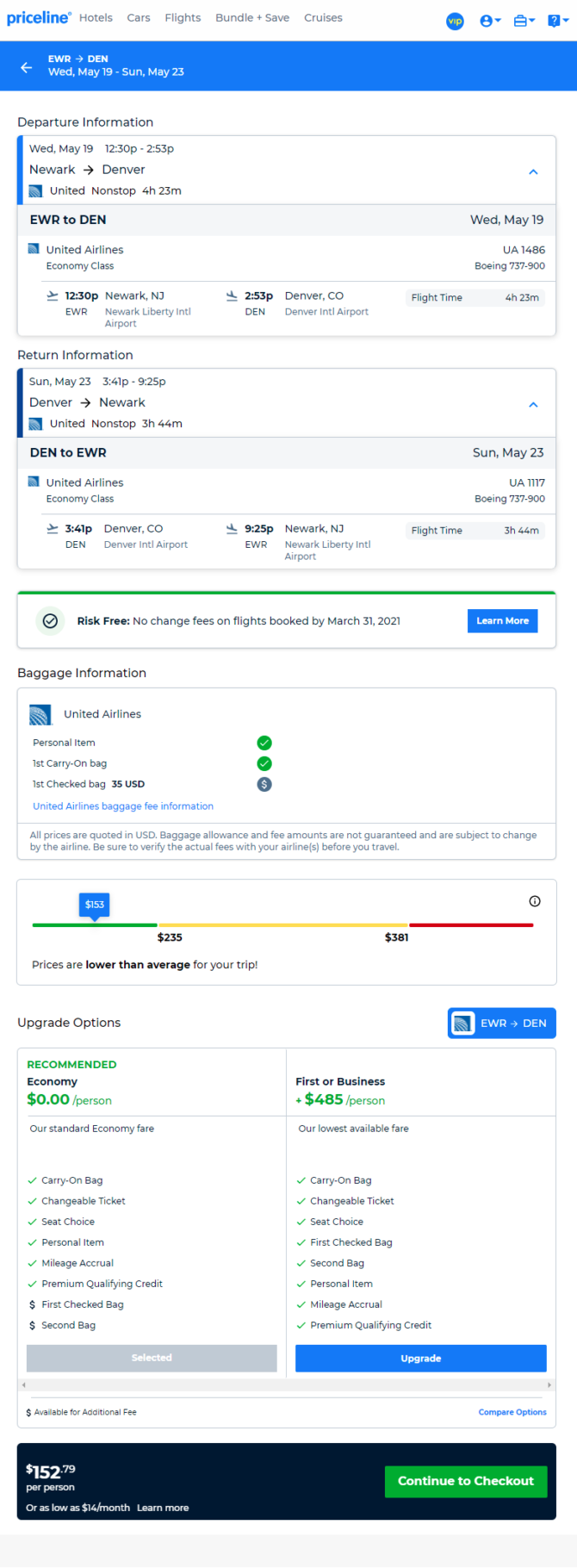Click Flight Time 3h 44m box
Viewport: 577px width, 1568px height.
(x=475, y=531)
